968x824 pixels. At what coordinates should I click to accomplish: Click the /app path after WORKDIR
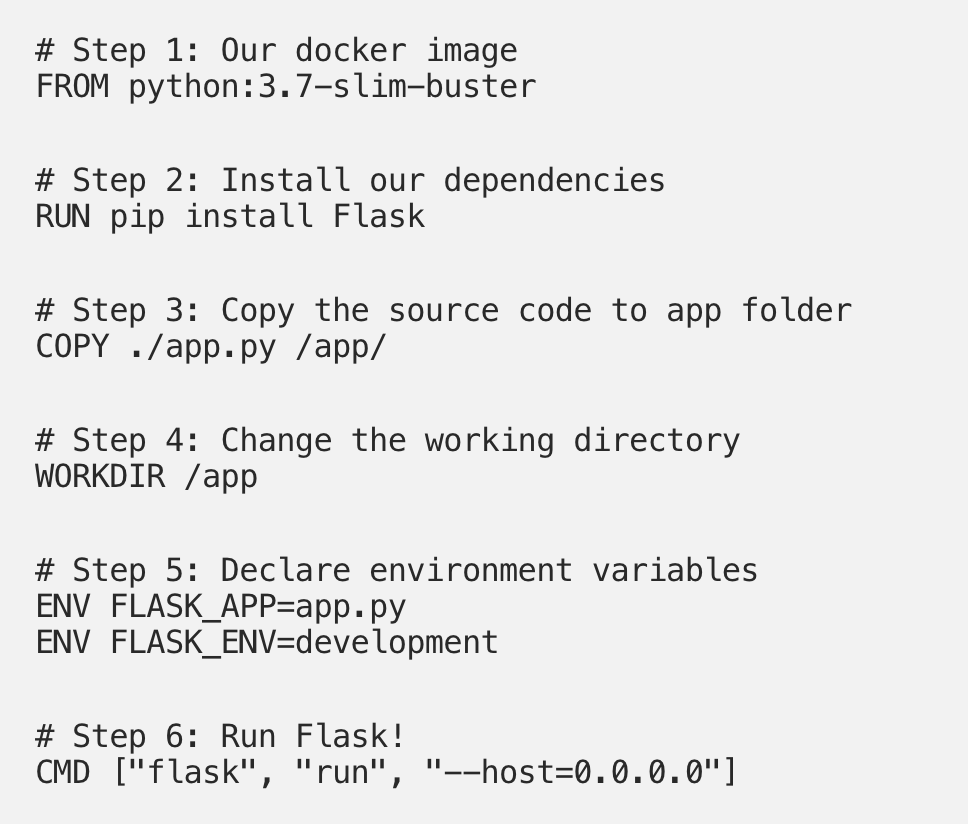221,477
